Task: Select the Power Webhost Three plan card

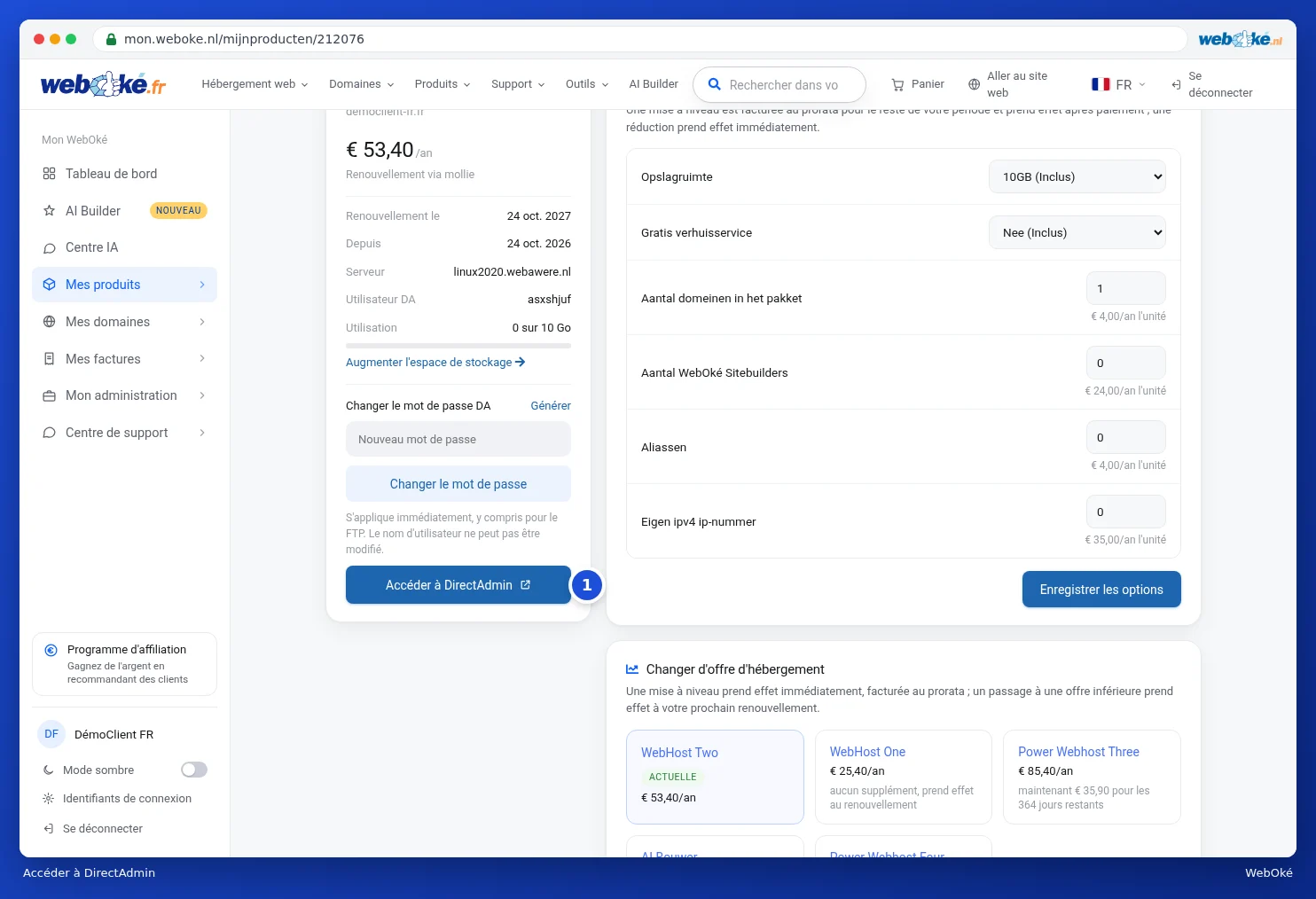Action: pyautogui.click(x=1092, y=777)
